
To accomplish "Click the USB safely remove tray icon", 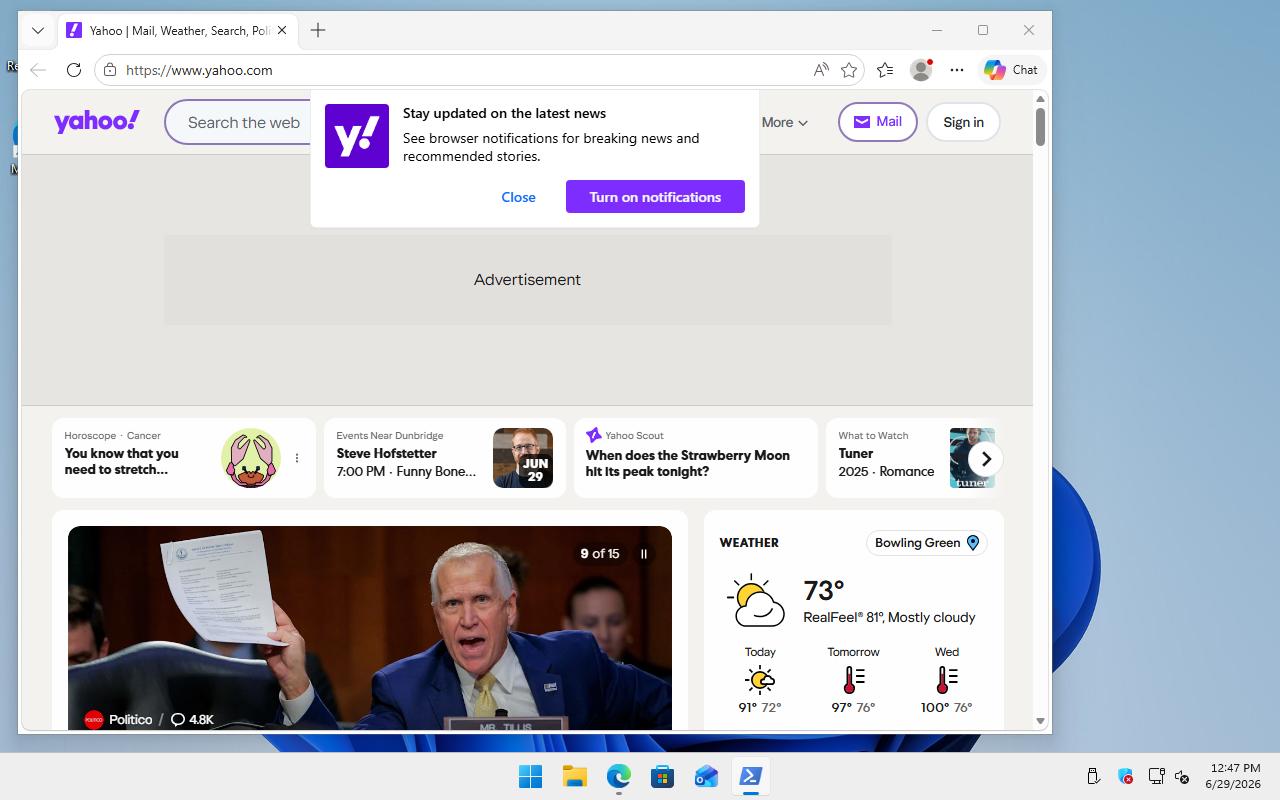I will coord(1093,776).
